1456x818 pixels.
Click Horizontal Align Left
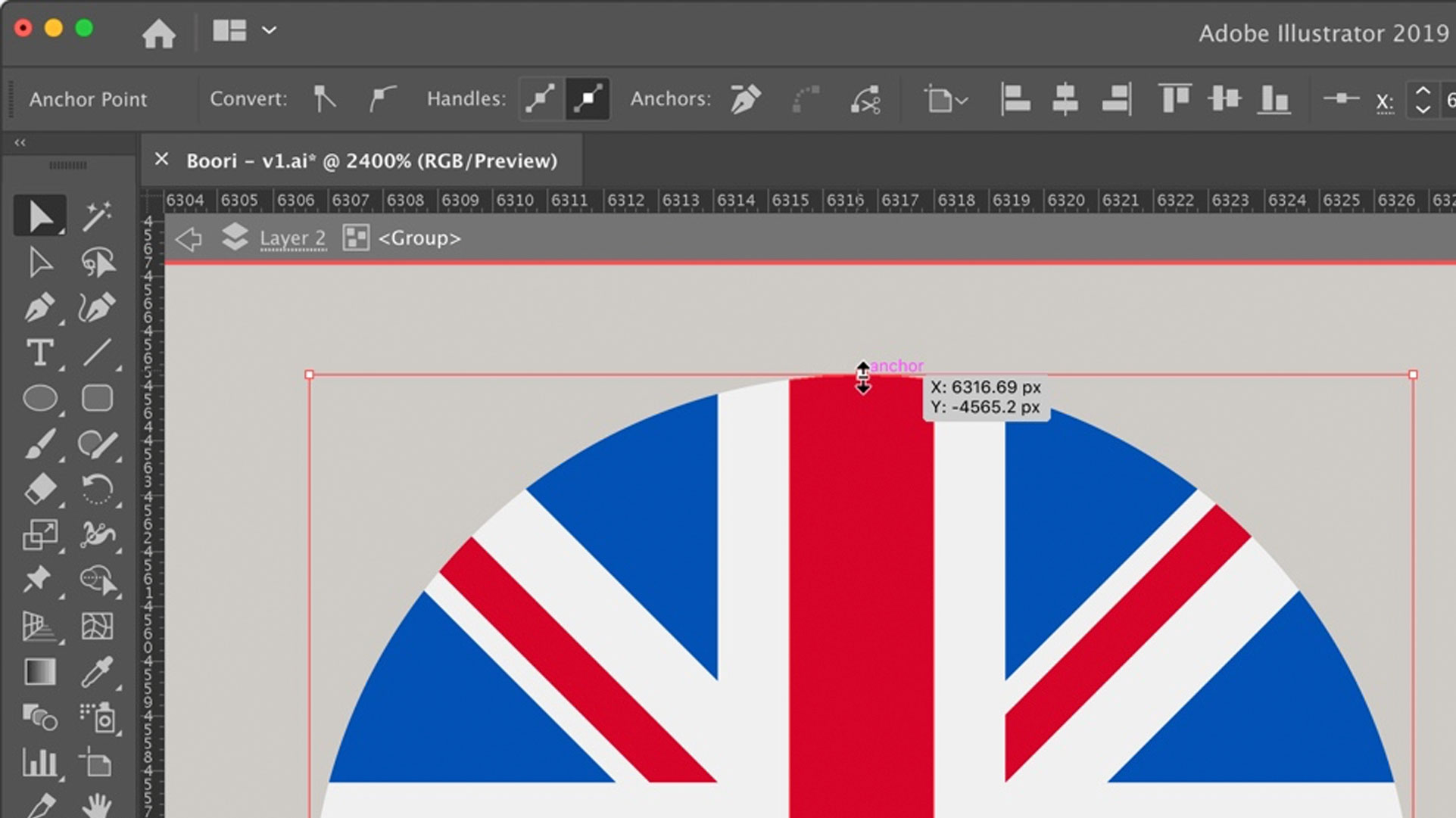pyautogui.click(x=1015, y=99)
